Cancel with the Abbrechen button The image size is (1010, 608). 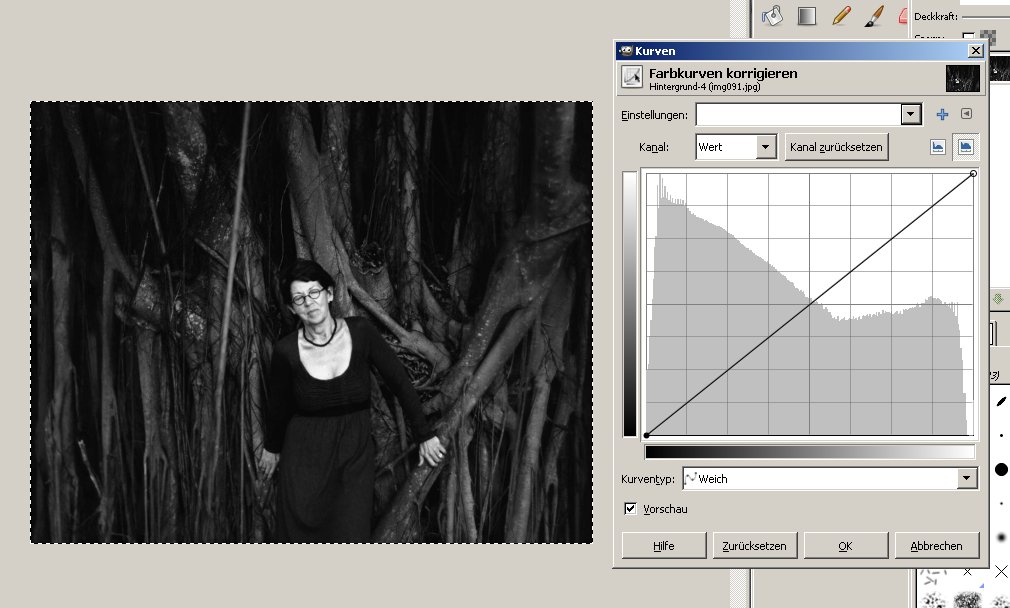pos(936,546)
